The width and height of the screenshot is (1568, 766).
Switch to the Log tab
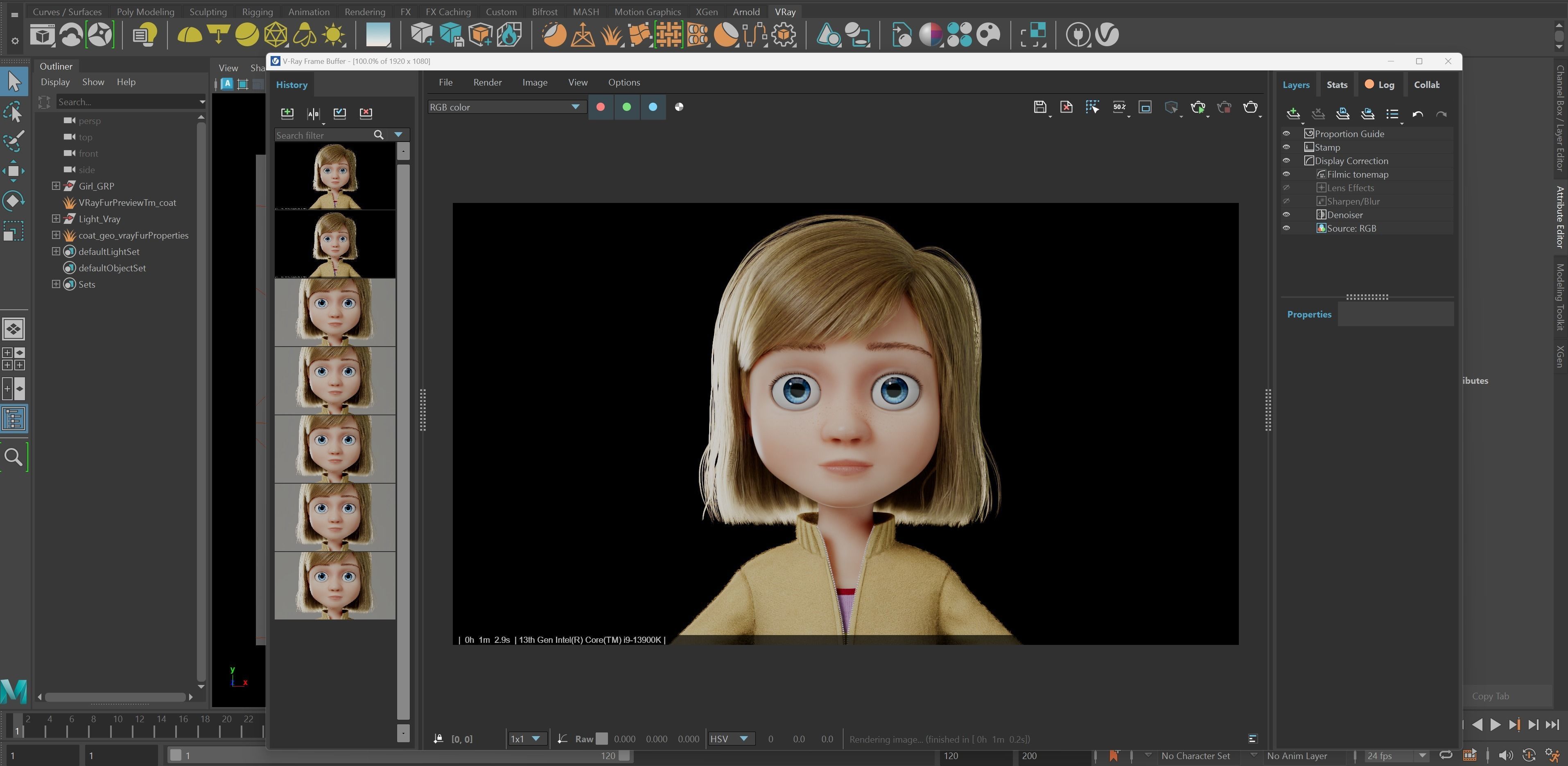(1380, 85)
